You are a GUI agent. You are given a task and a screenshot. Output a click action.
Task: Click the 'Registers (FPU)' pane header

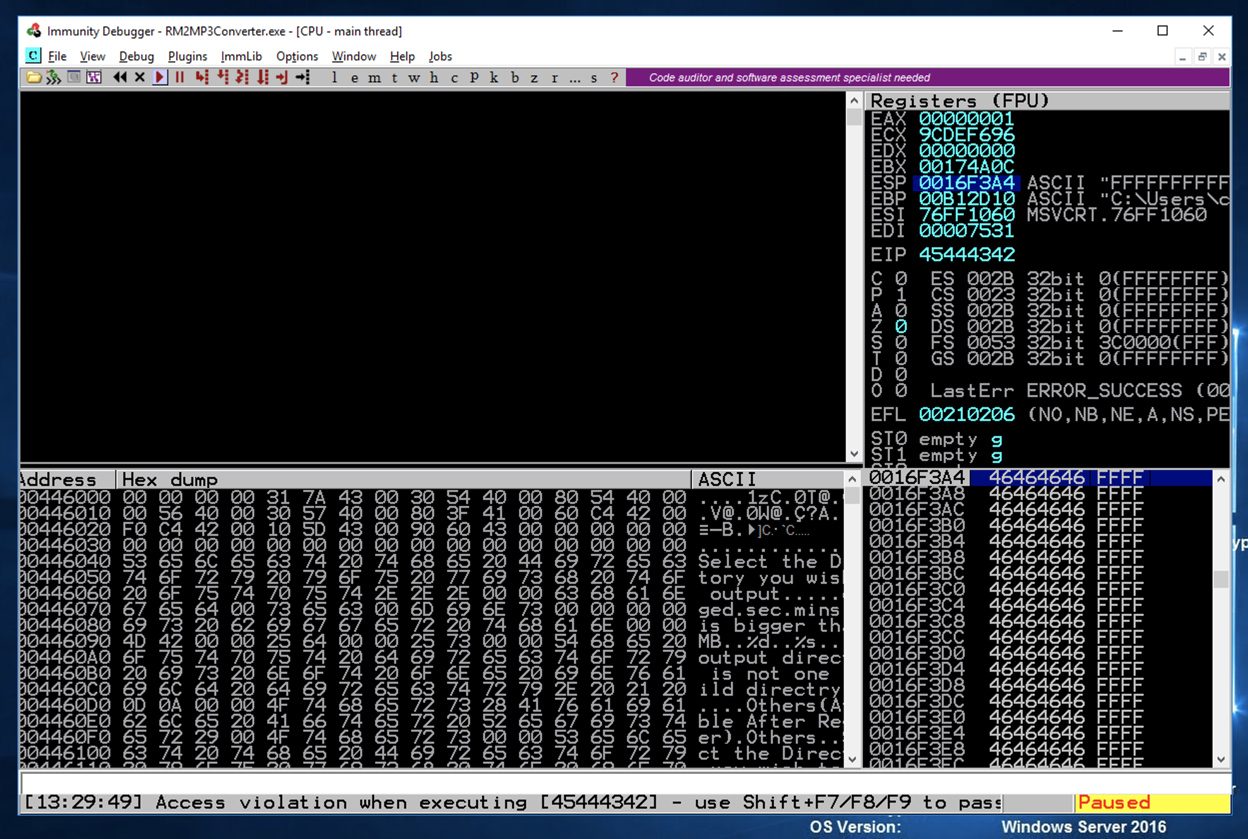[1047, 100]
